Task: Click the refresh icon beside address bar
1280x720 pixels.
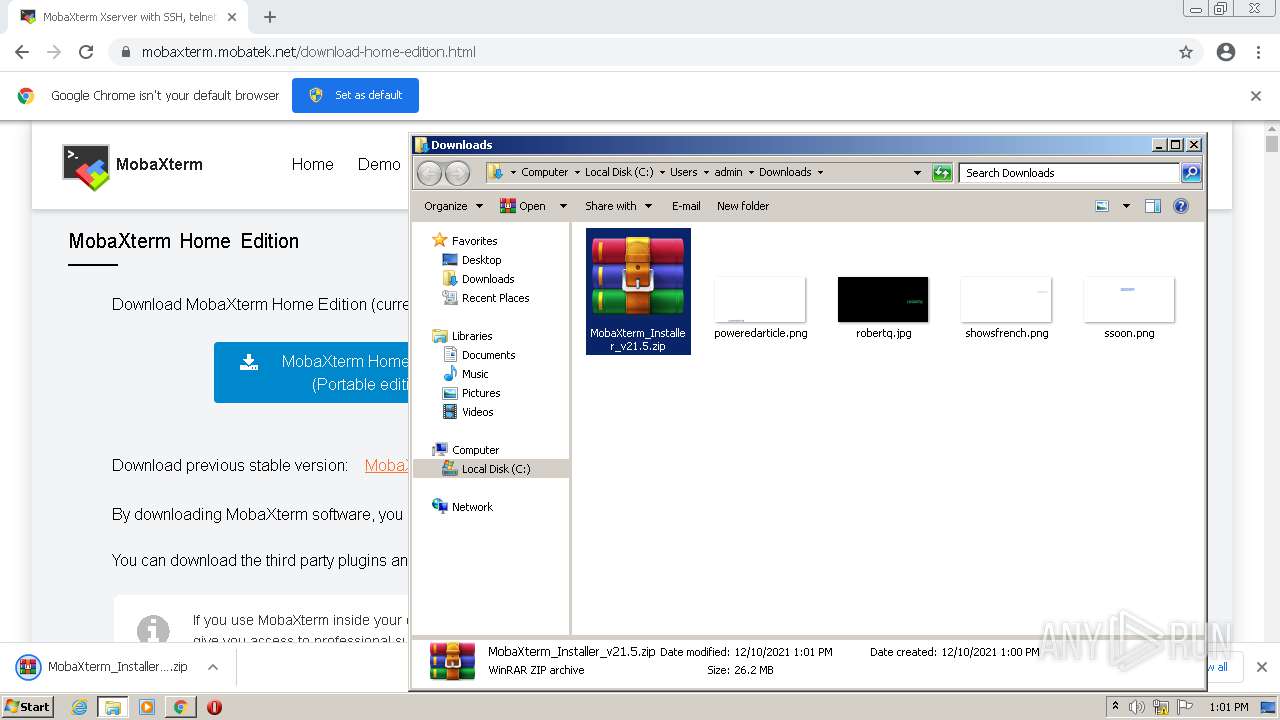Action: tap(942, 173)
